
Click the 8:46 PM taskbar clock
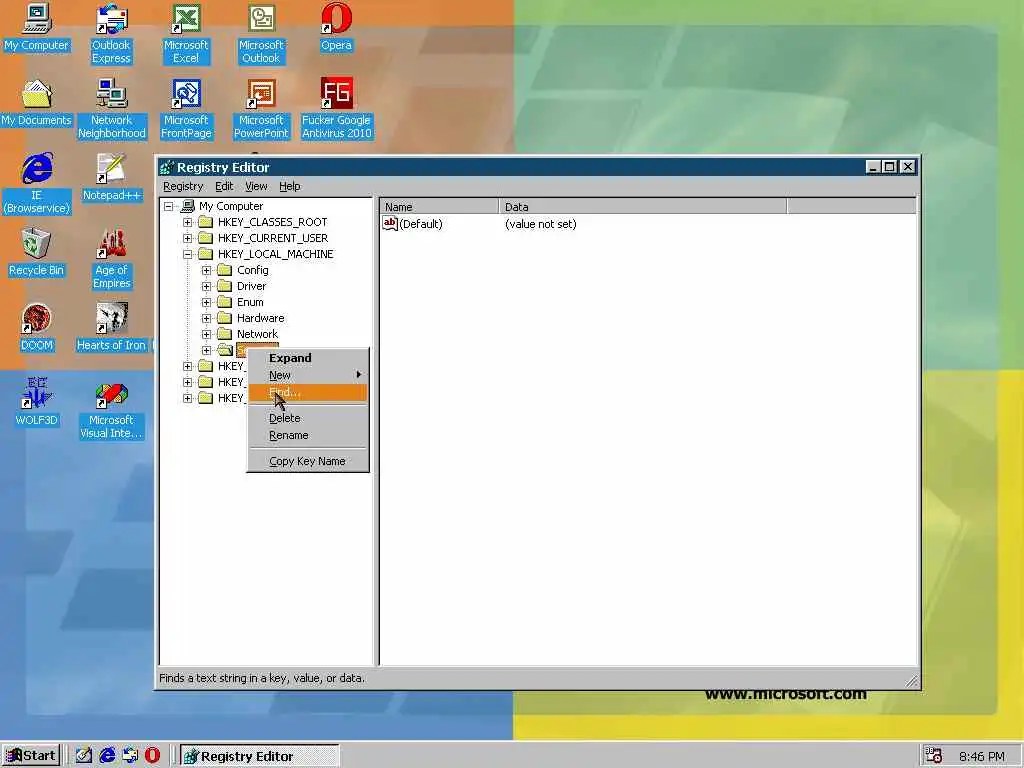pos(982,756)
